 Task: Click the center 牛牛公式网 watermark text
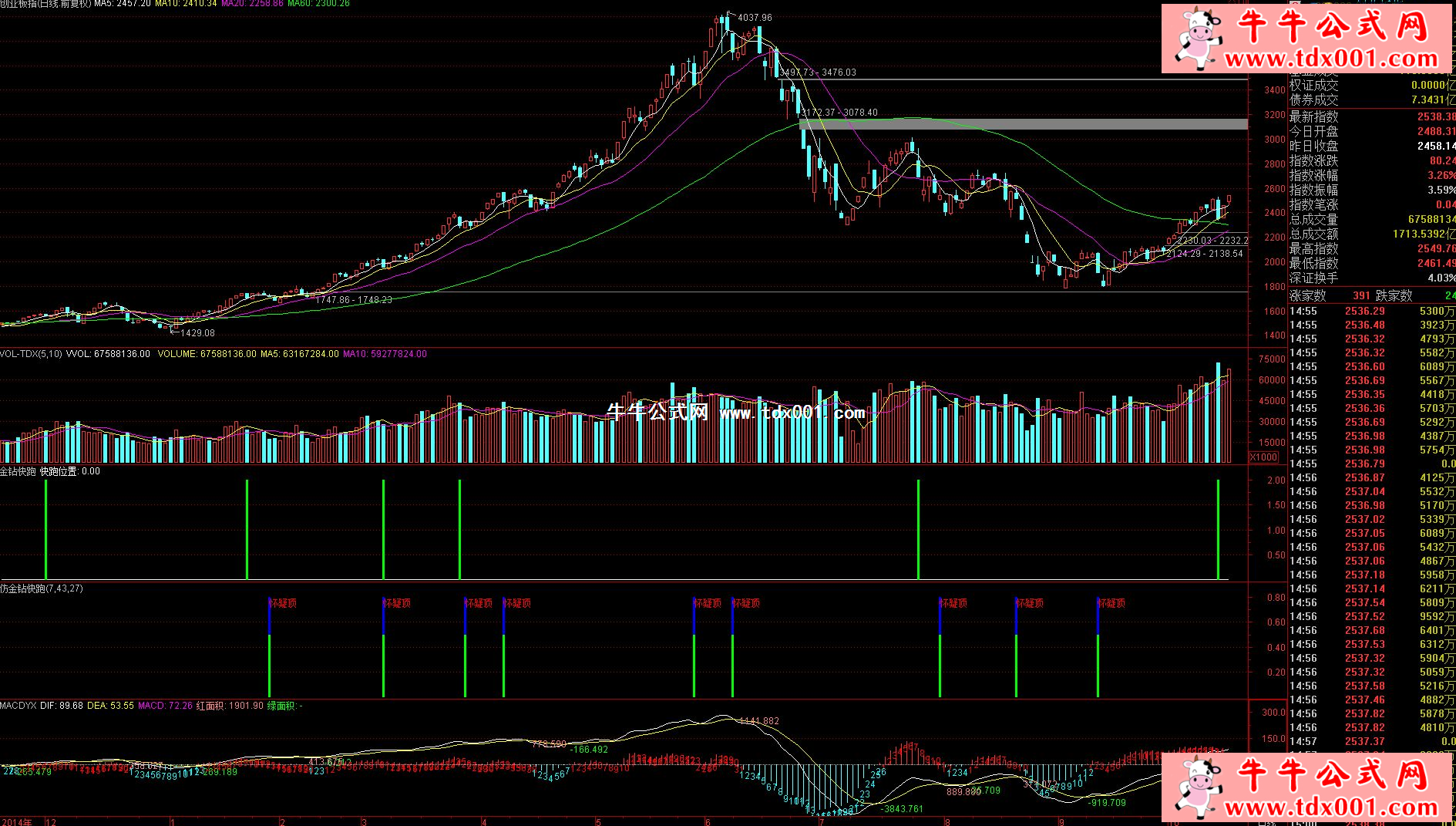point(657,412)
